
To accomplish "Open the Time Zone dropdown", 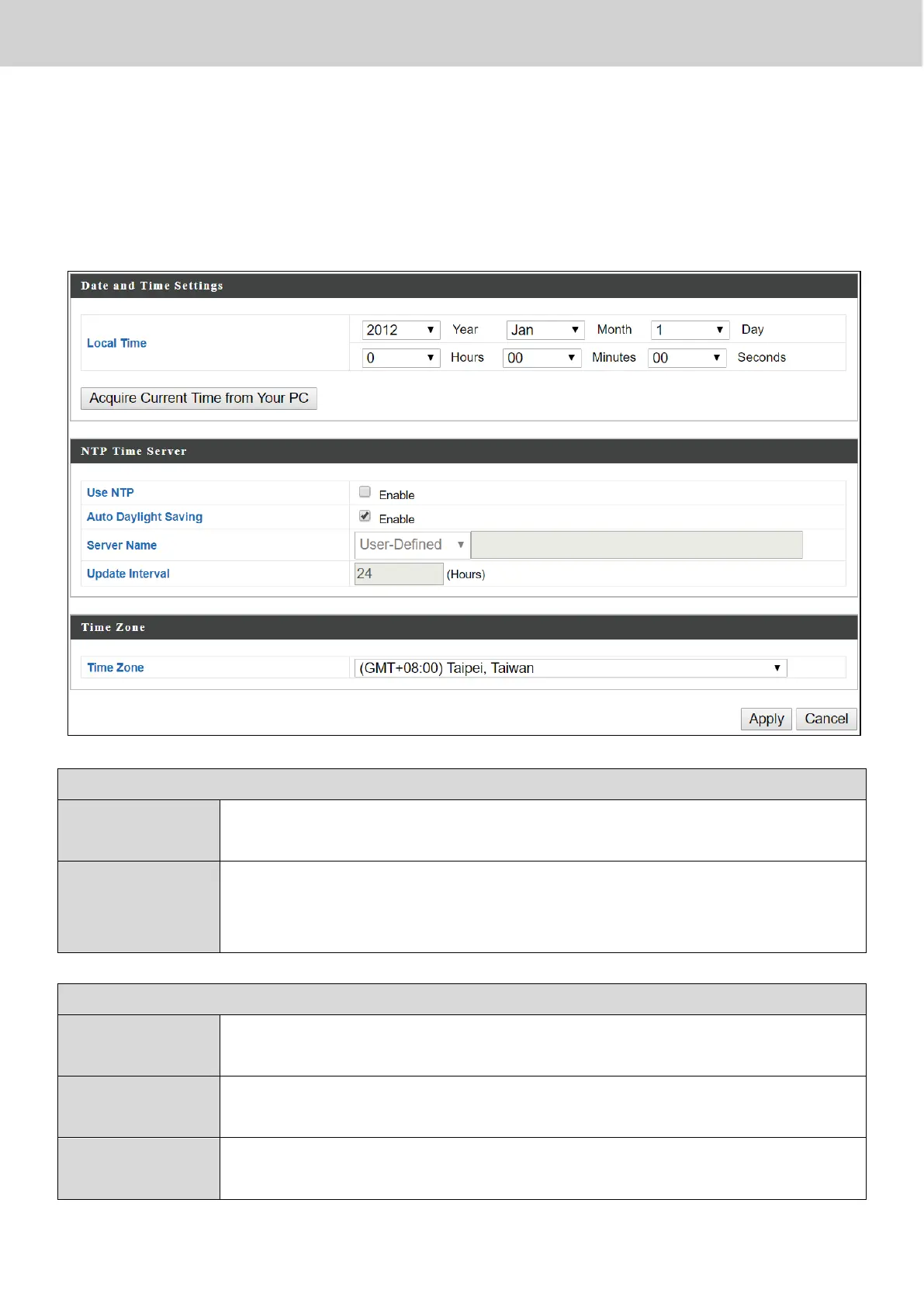I will 570,668.
